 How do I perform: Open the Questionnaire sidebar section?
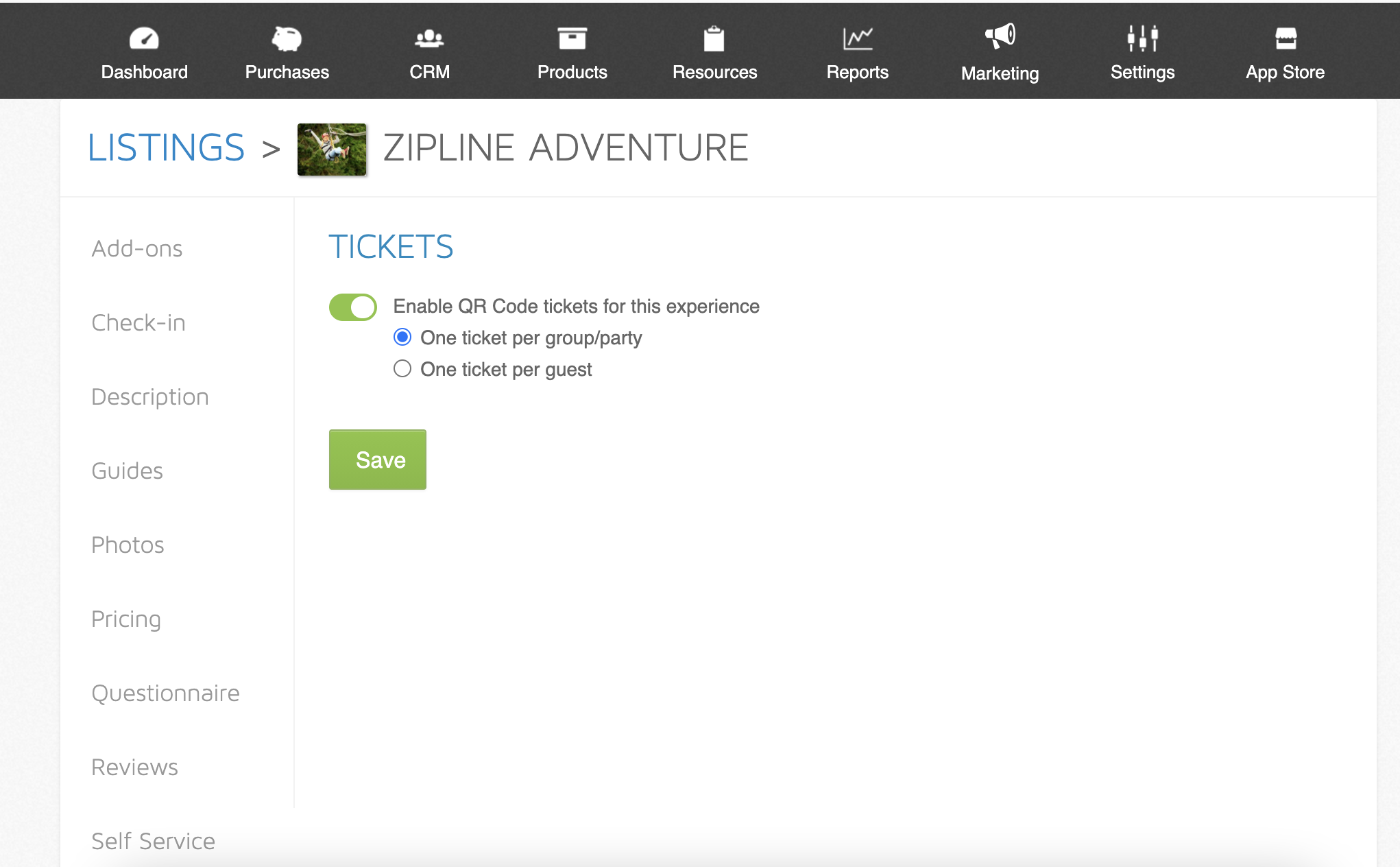[x=166, y=693]
